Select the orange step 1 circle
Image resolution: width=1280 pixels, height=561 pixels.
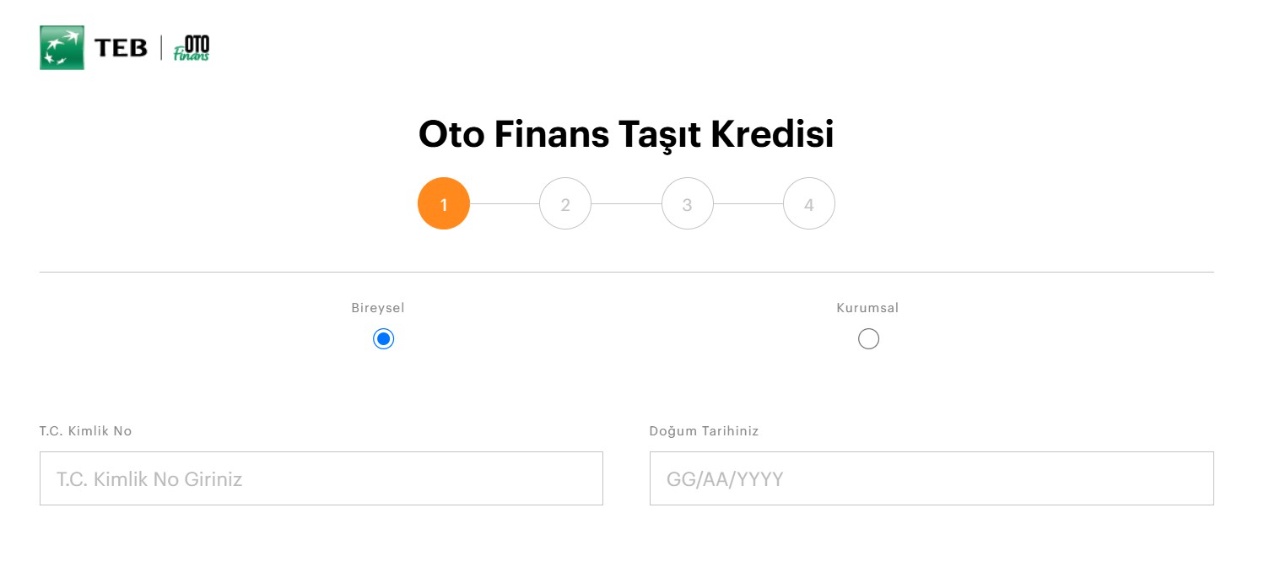[443, 204]
